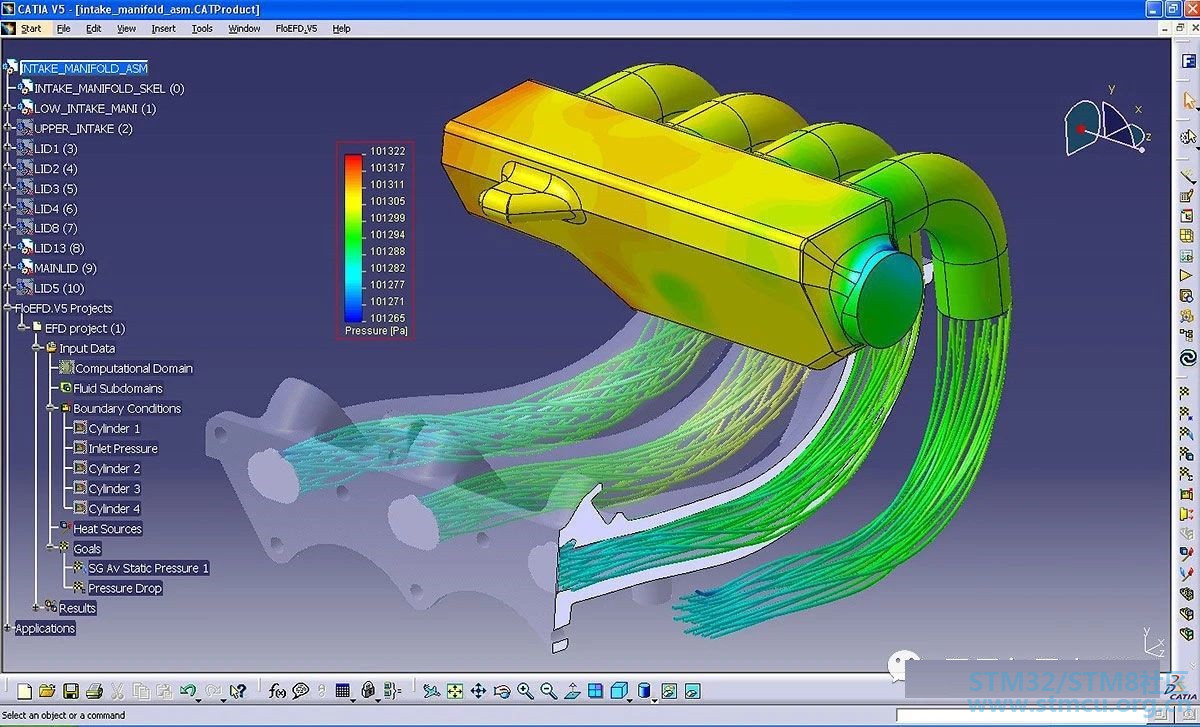Open the Formula f(x) editor
The width and height of the screenshot is (1200, 727).
pyautogui.click(x=277, y=691)
